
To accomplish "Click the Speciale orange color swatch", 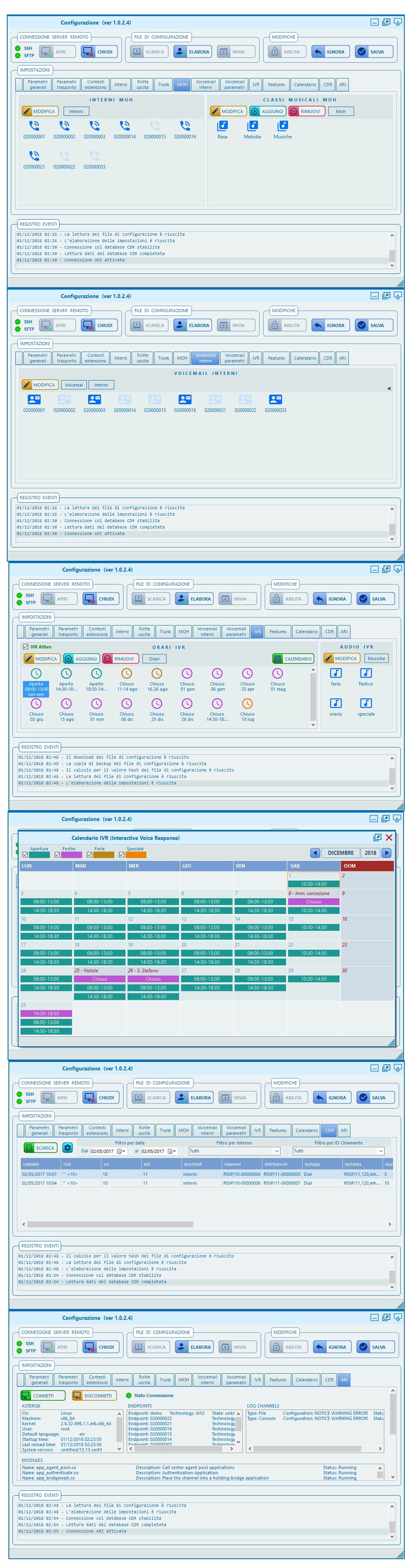I will [x=136, y=855].
